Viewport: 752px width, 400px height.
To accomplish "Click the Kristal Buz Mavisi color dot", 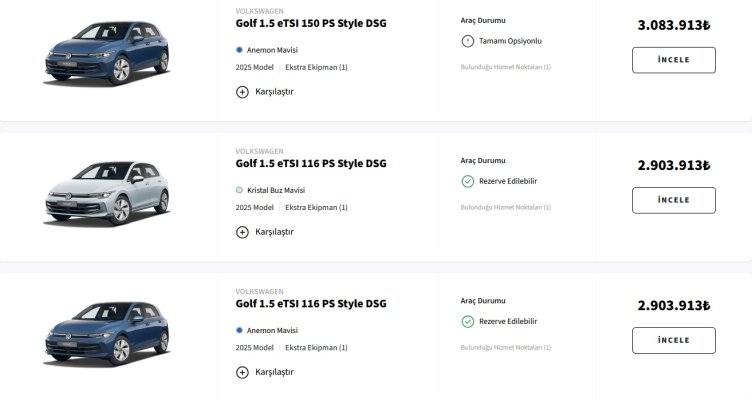I will [x=240, y=189].
